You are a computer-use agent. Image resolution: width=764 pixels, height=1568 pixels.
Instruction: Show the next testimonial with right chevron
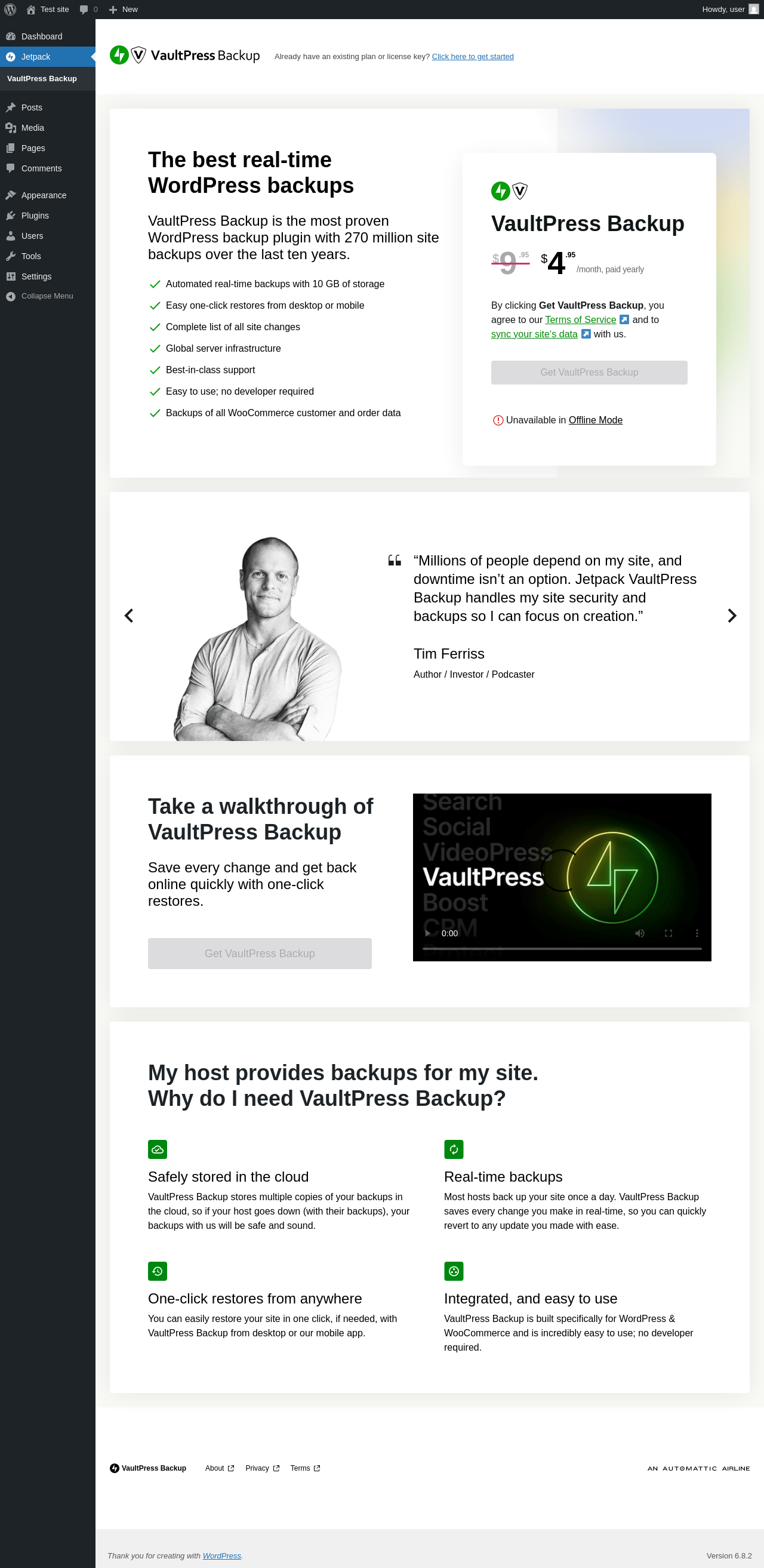click(x=732, y=616)
